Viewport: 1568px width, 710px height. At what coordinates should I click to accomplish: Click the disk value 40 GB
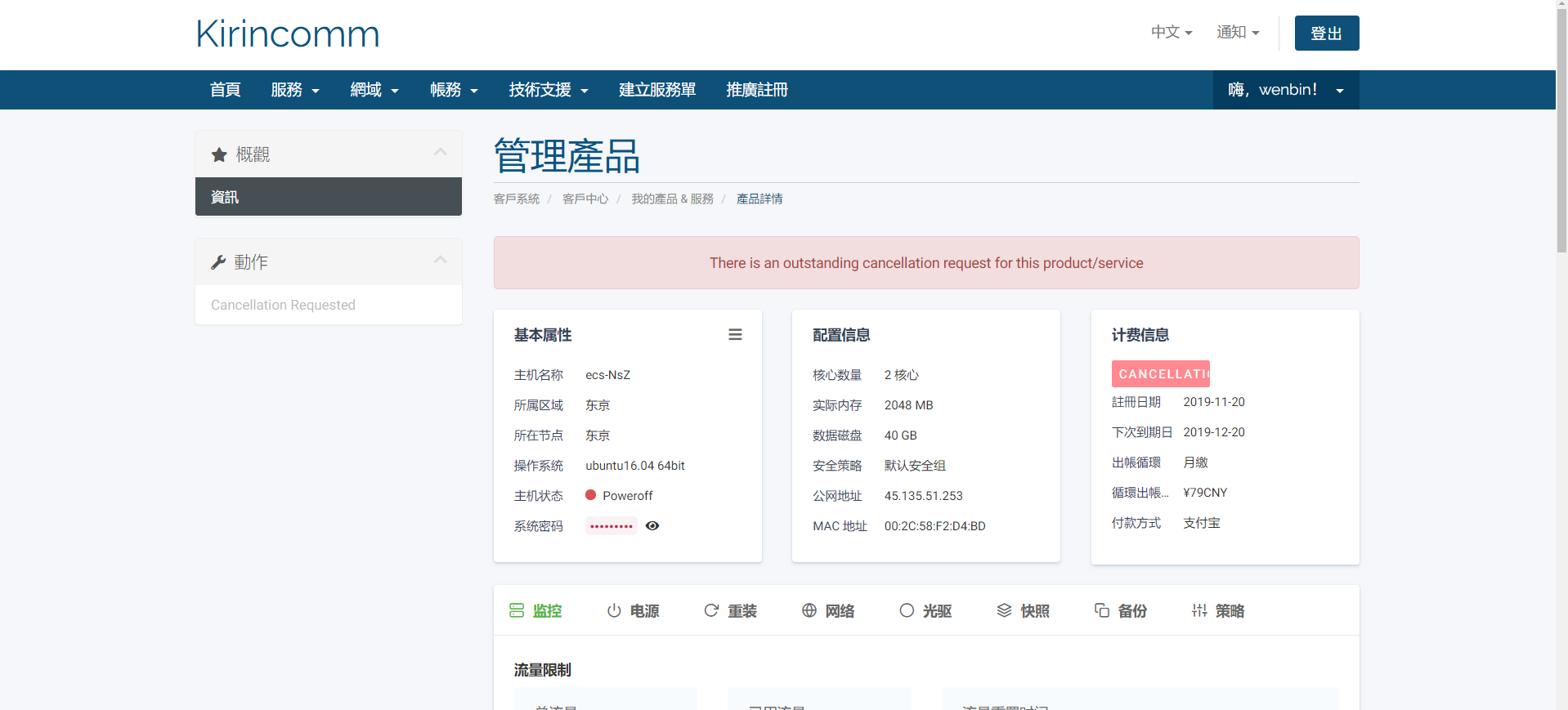pyautogui.click(x=901, y=435)
